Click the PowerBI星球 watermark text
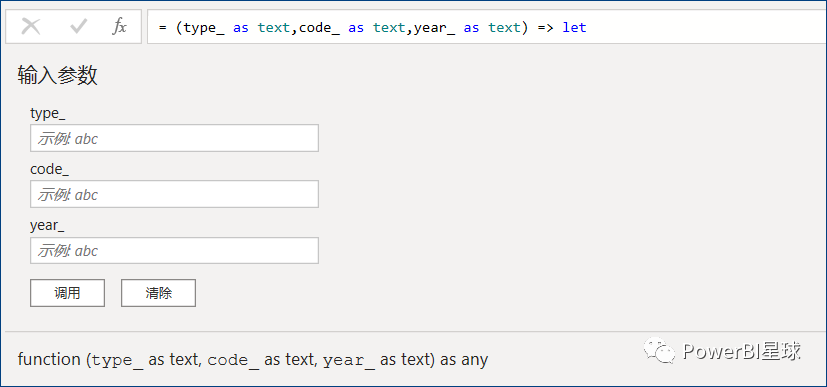 (x=741, y=351)
